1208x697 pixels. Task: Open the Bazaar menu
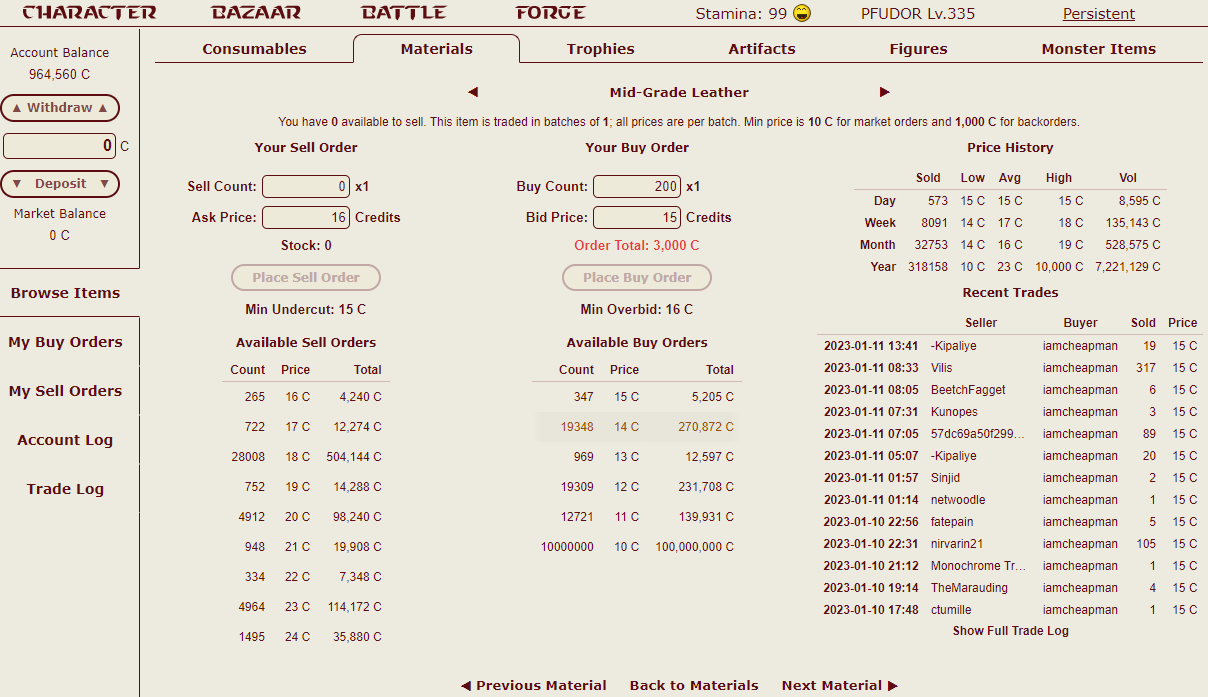coord(256,13)
